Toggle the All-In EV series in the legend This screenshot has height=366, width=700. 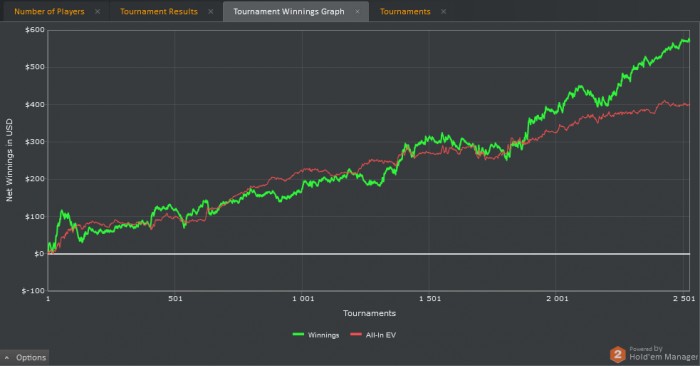tap(373, 335)
